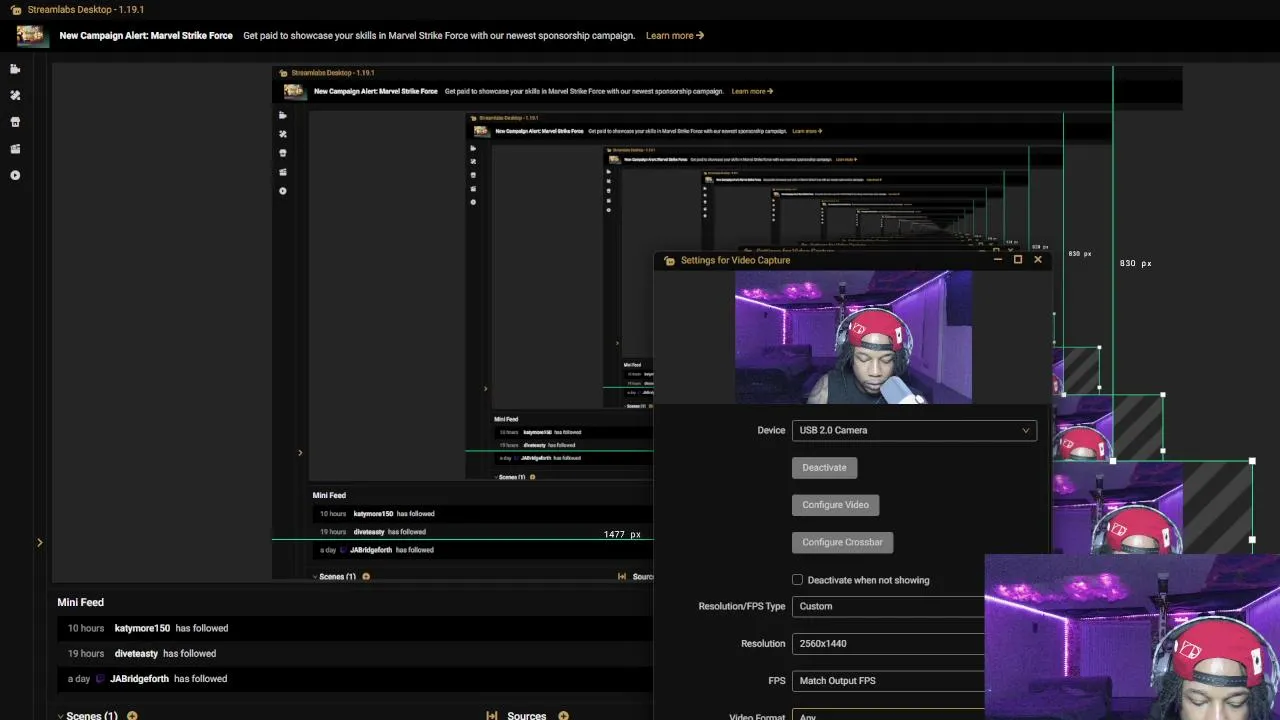Image resolution: width=1280 pixels, height=720 pixels.
Task: Open the App Store icon in main left sidebar
Action: point(15,122)
